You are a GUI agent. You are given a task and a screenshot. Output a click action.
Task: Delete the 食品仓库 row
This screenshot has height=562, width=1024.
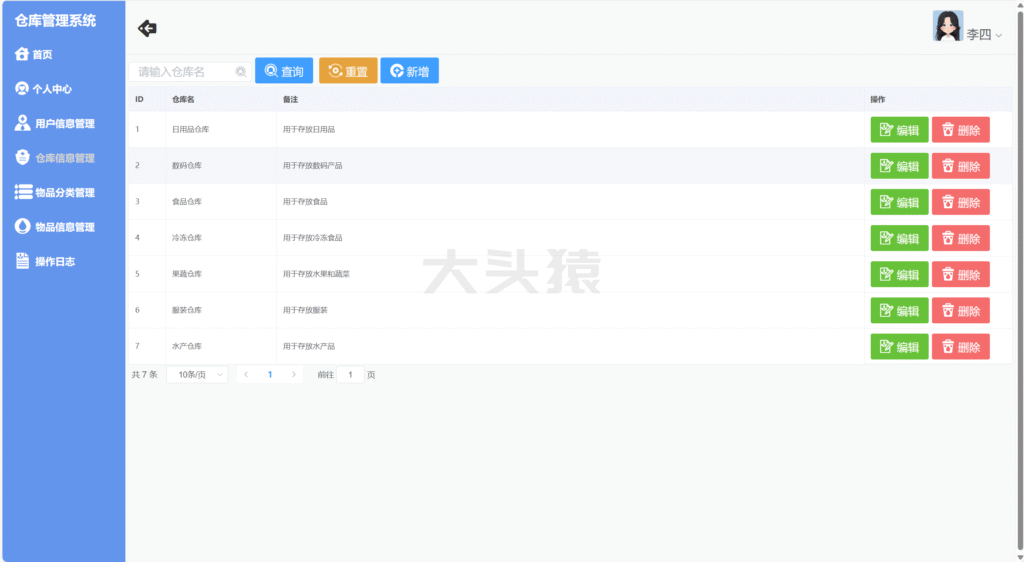tap(961, 202)
